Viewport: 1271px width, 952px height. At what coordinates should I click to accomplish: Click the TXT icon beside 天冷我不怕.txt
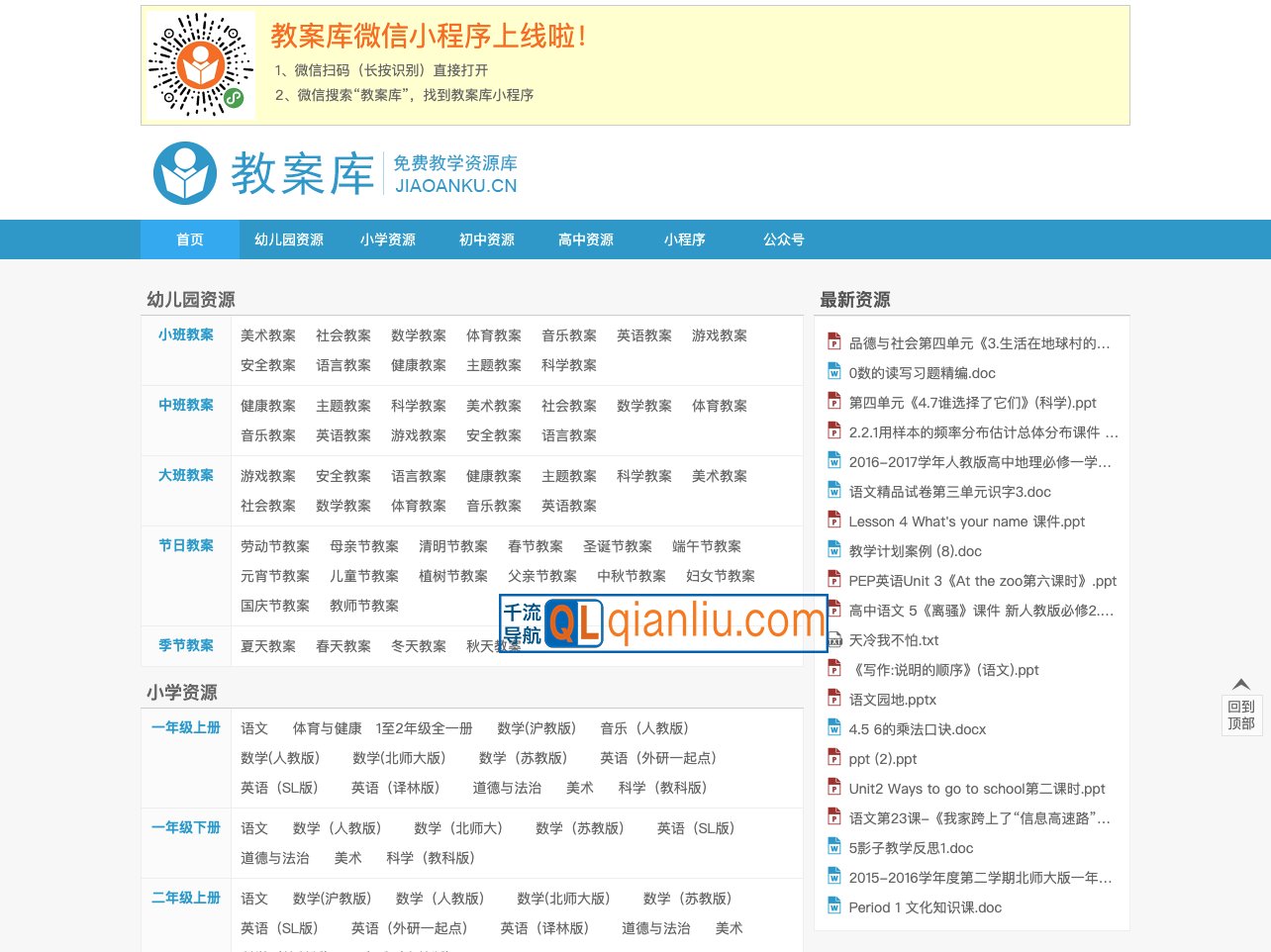[x=833, y=640]
